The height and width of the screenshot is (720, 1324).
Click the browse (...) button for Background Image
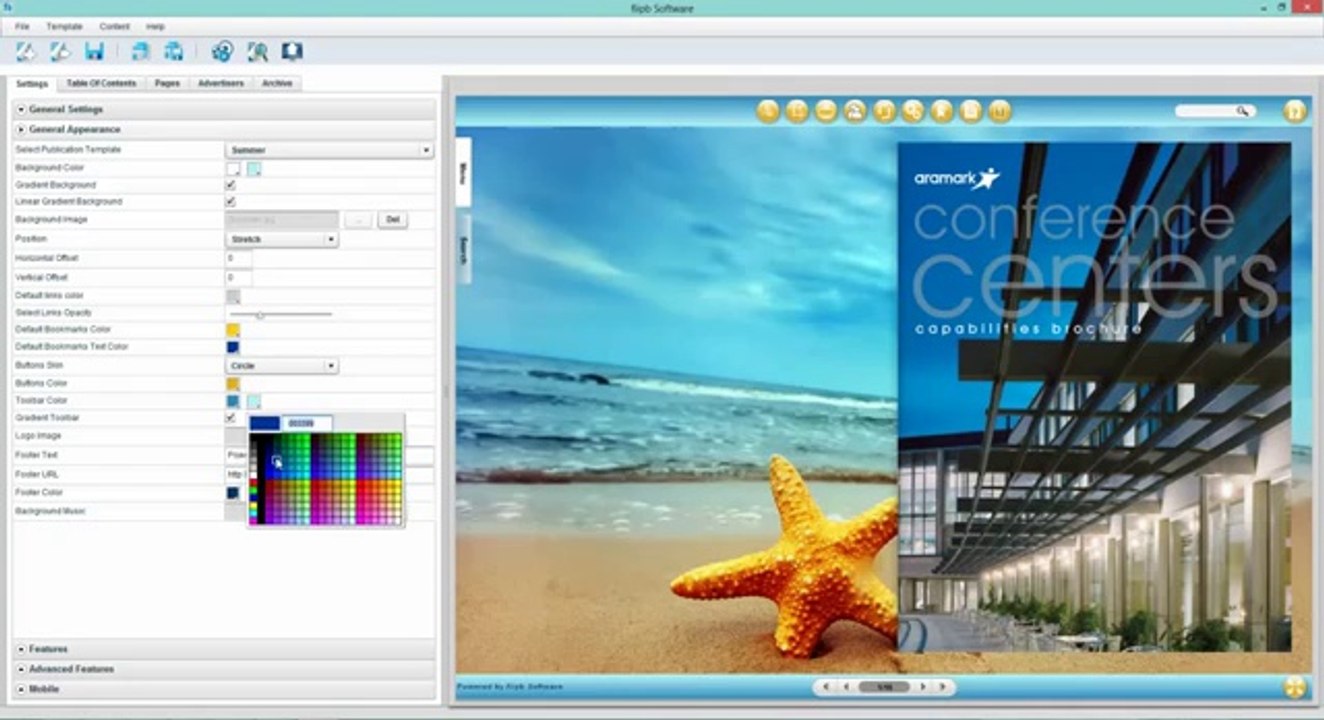coord(358,219)
